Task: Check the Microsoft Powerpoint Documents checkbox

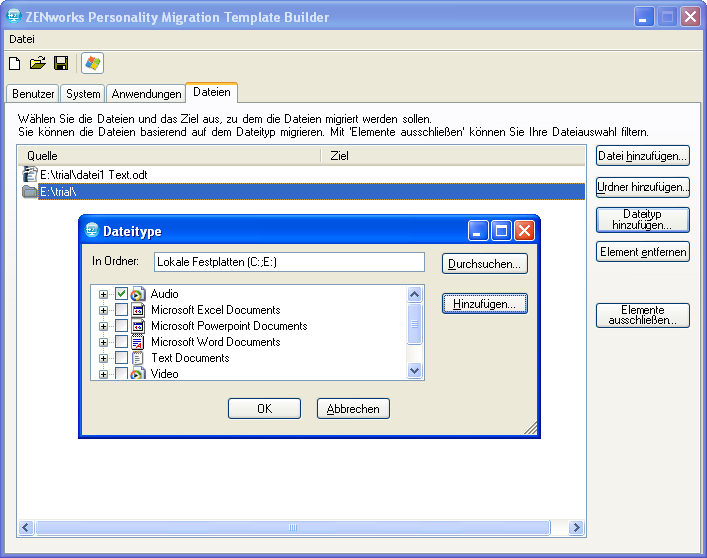Action: pyautogui.click(x=121, y=326)
